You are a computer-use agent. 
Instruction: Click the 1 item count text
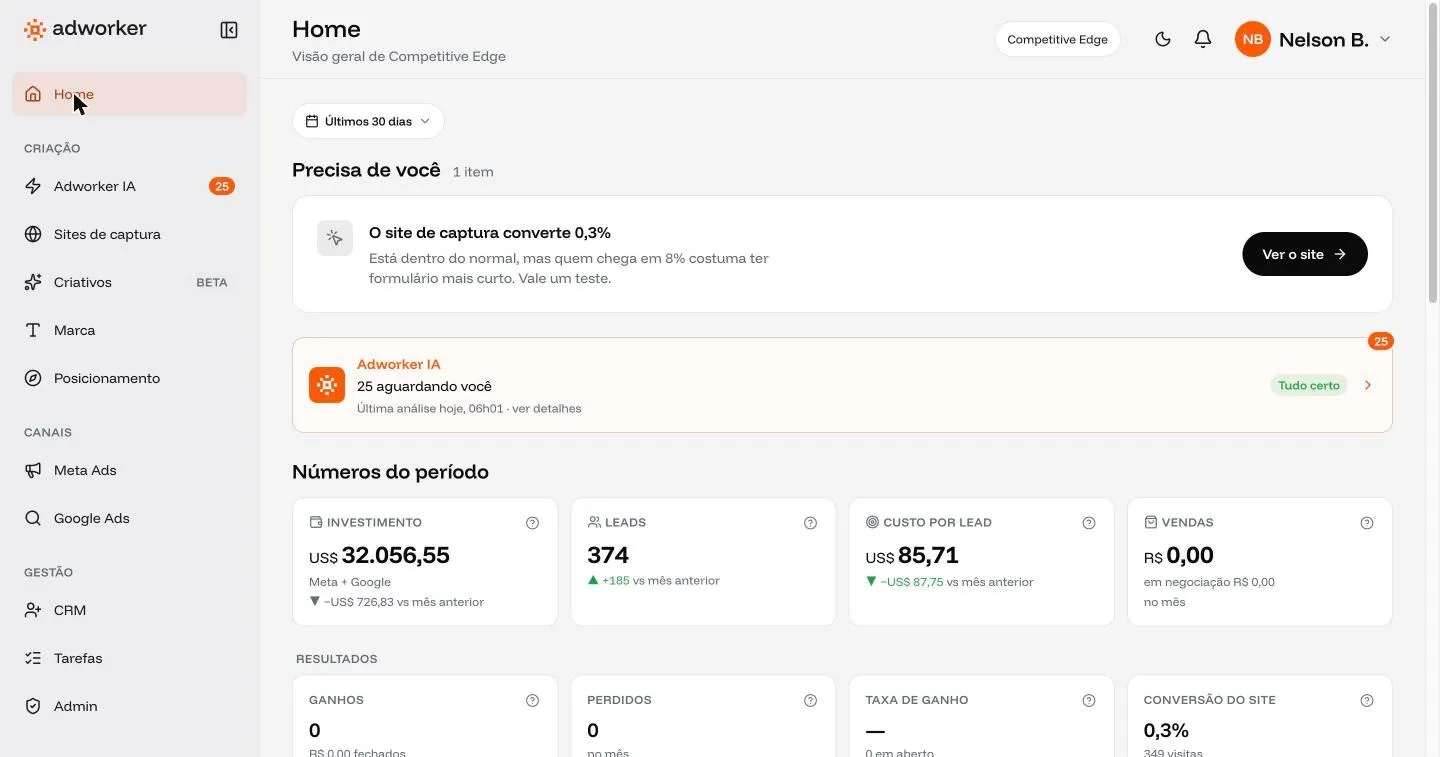pos(473,172)
